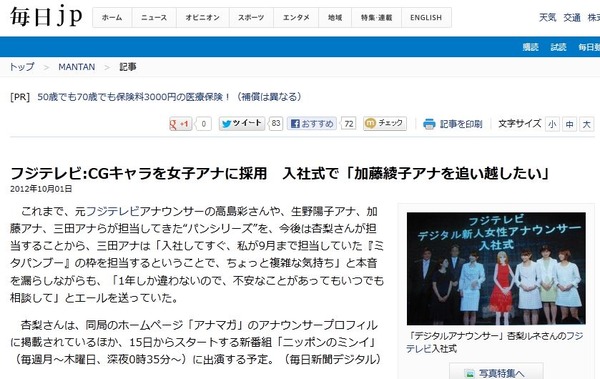This screenshot has height=379, width=600.
Task: Click the article headline about フジテレビ CGキャラ
Action: click(280, 173)
